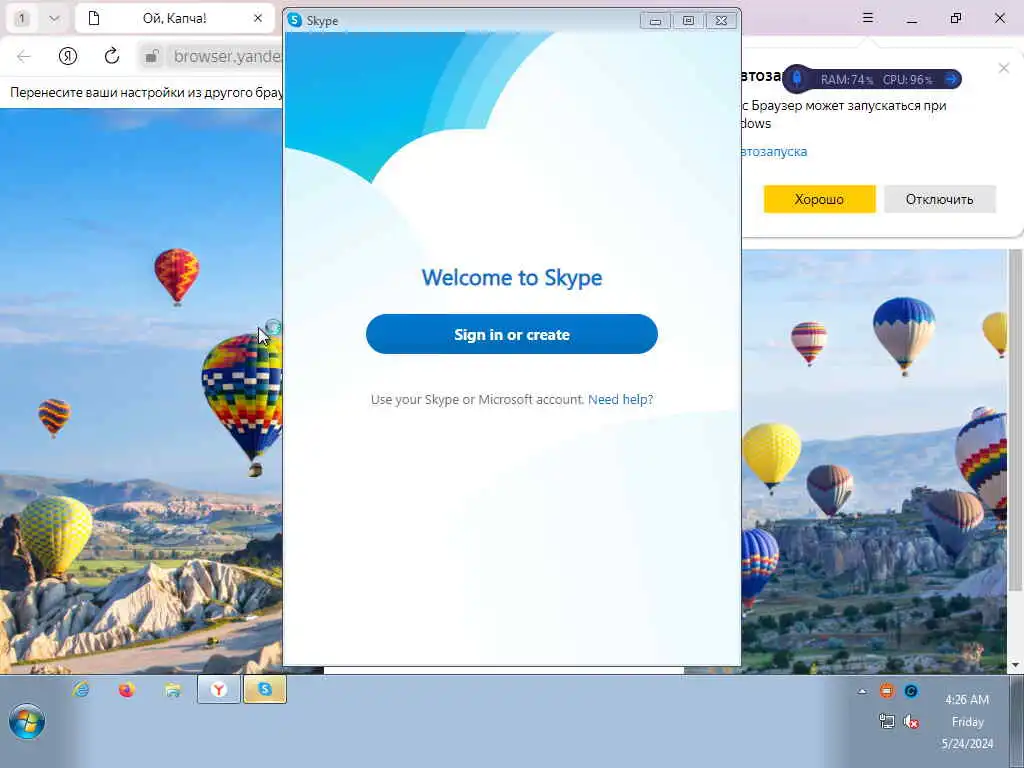The image size is (1024, 768).
Task: Click the Show desktop strip
Action: (x=1016, y=721)
